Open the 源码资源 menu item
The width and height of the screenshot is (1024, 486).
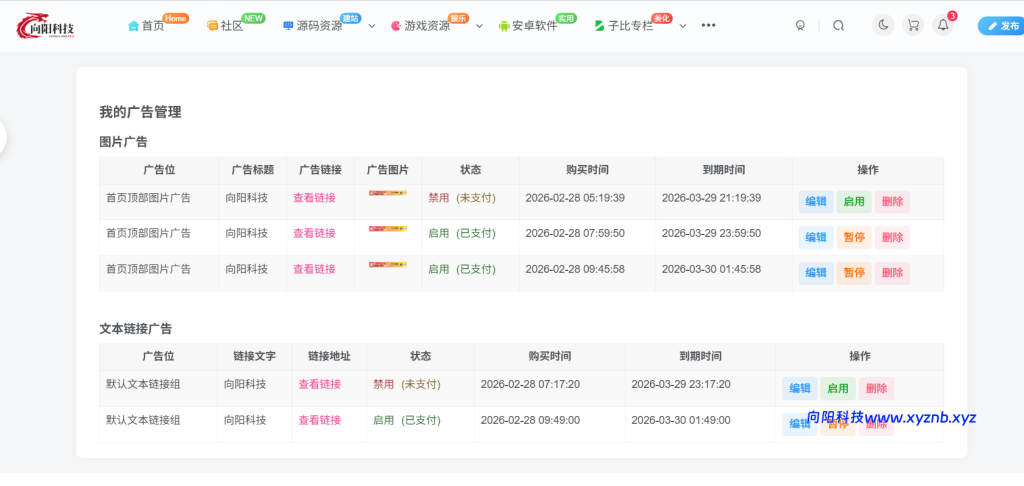pos(319,26)
